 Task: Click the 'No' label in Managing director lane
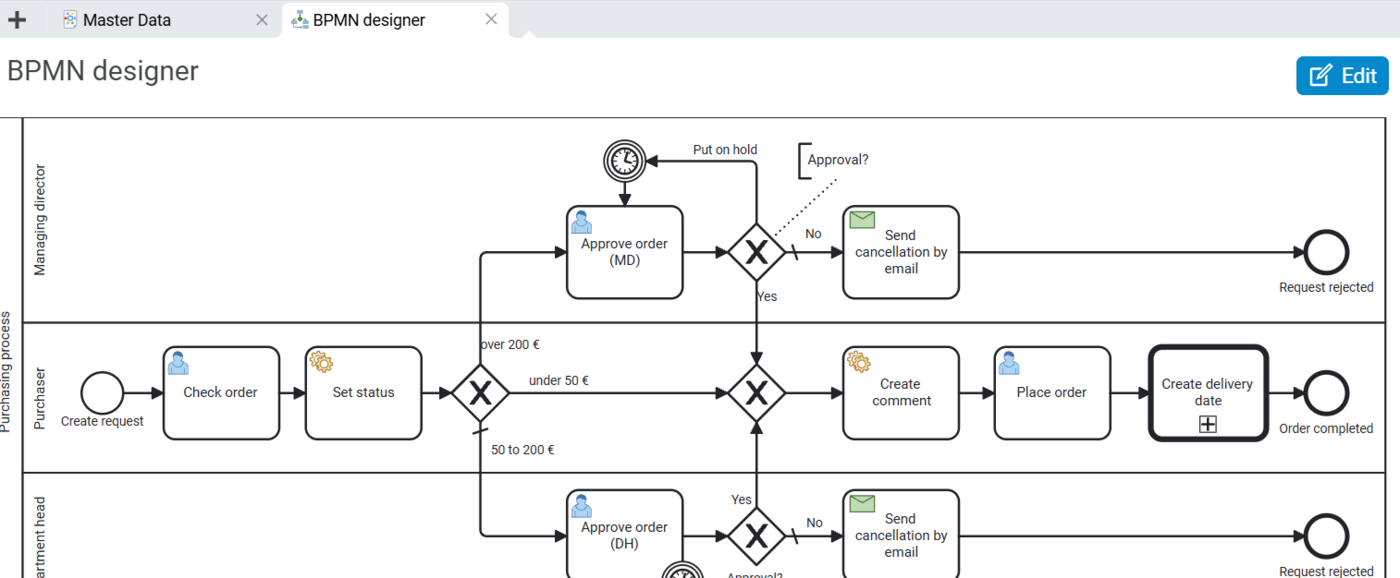coord(813,234)
